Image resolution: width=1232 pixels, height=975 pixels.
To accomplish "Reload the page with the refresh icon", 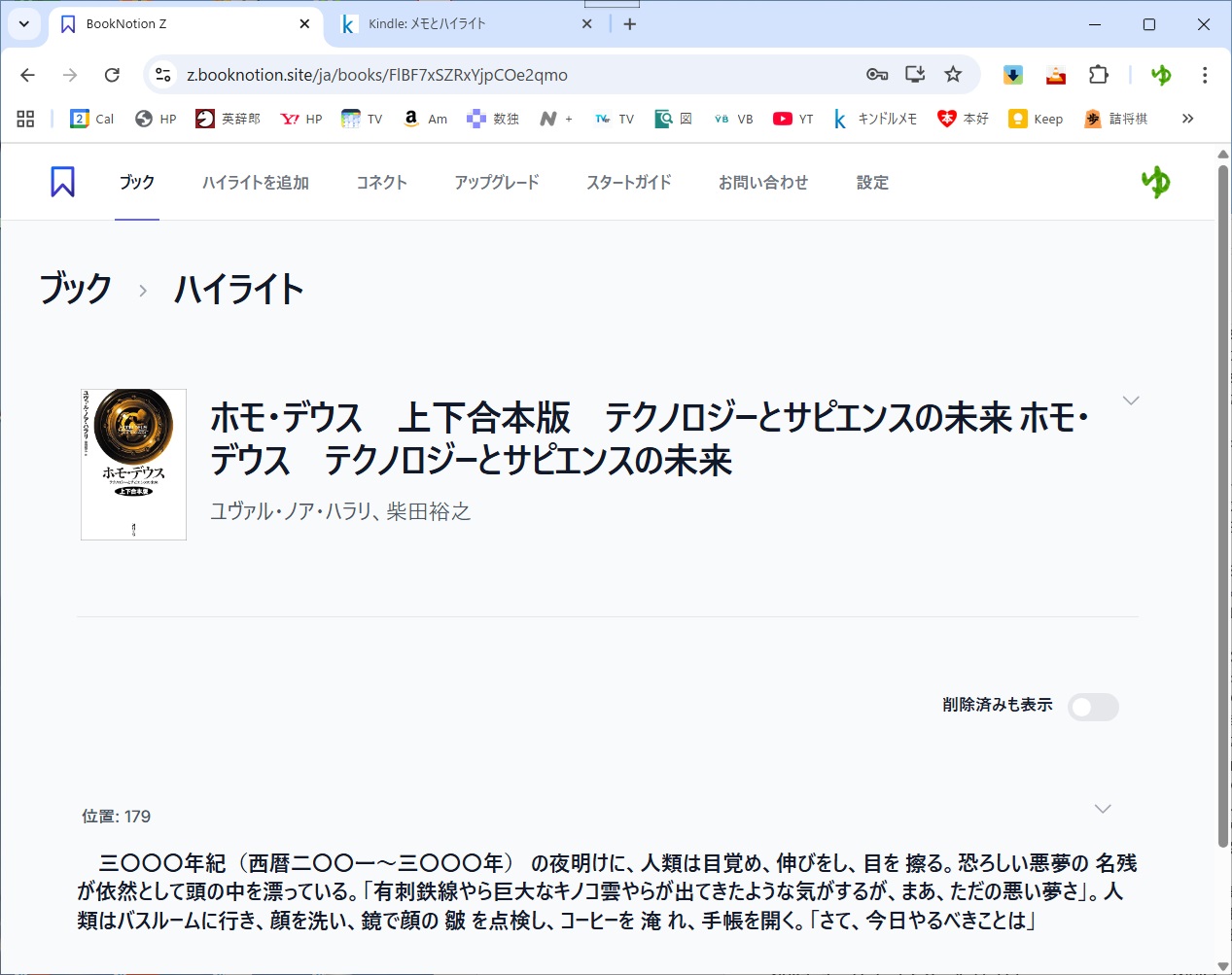I will (x=112, y=75).
